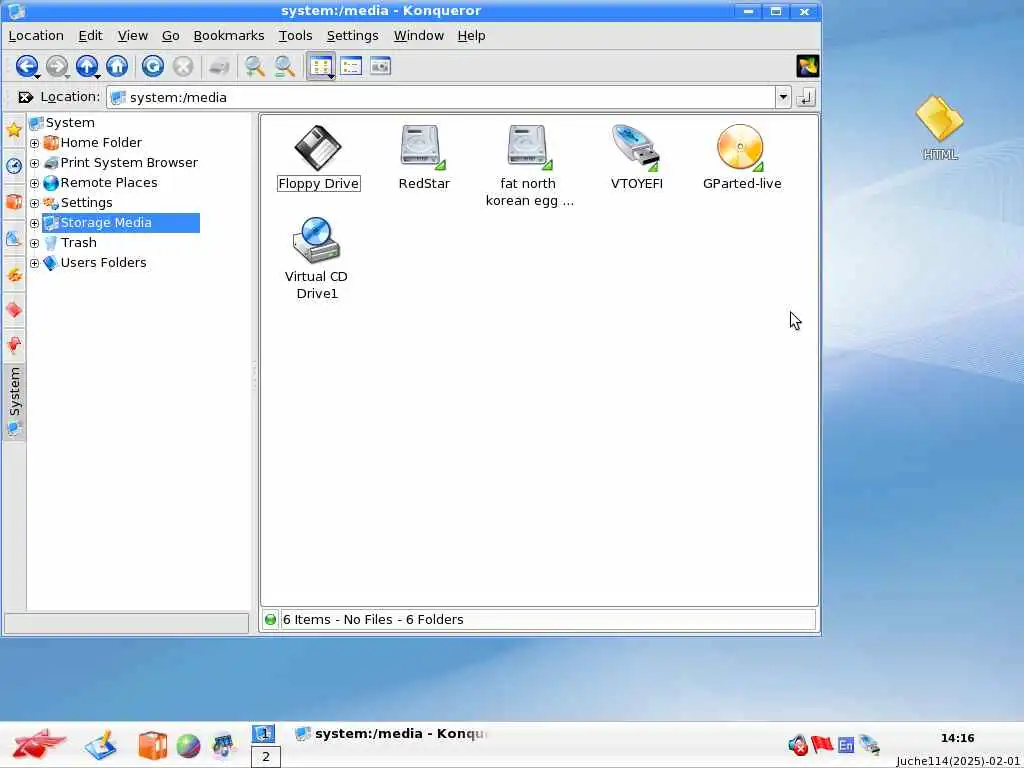1024x768 pixels.
Task: Click the greyed Stop loading icon
Action: tap(183, 66)
